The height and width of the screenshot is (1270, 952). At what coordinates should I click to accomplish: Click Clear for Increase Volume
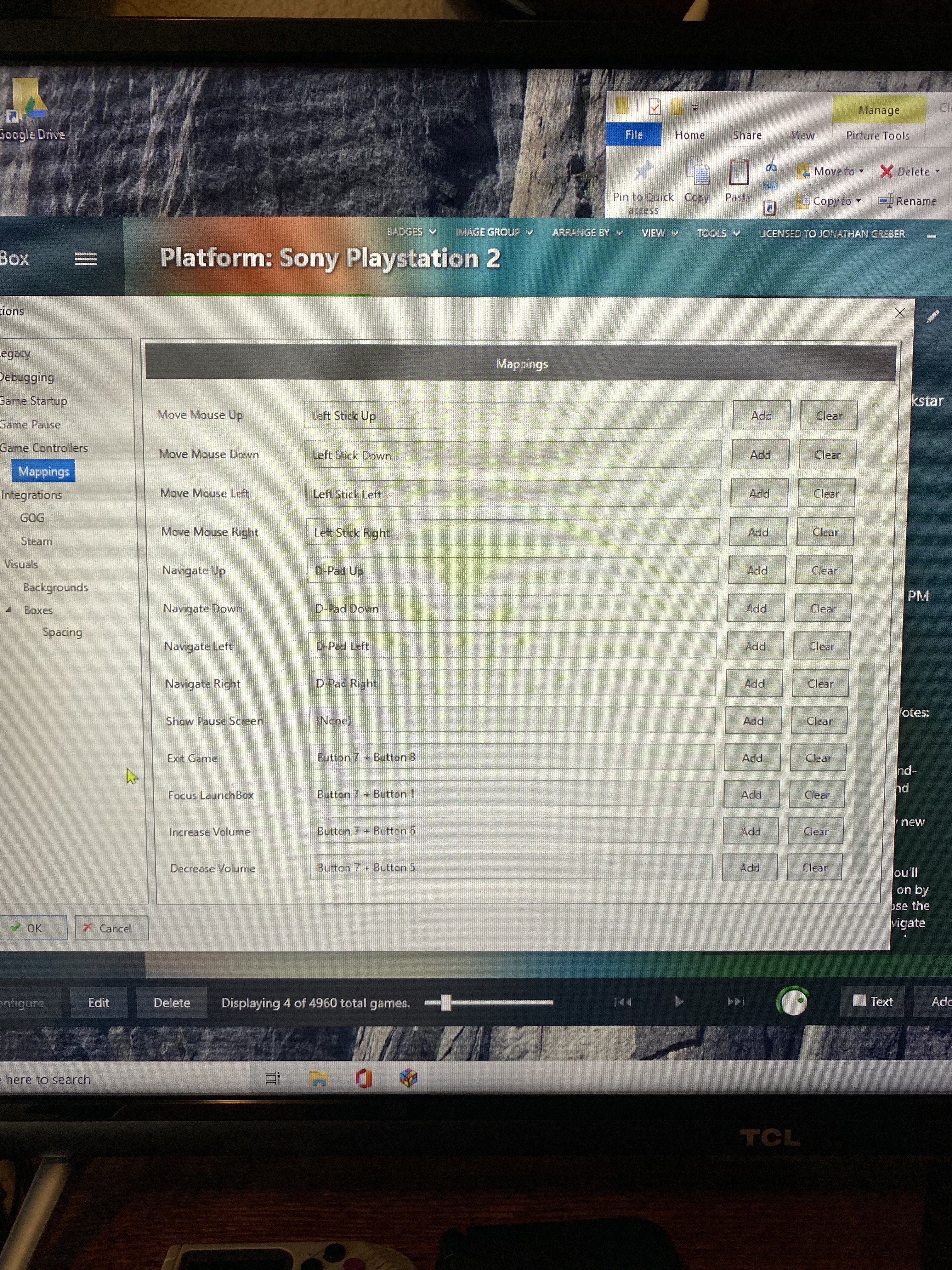tap(815, 831)
